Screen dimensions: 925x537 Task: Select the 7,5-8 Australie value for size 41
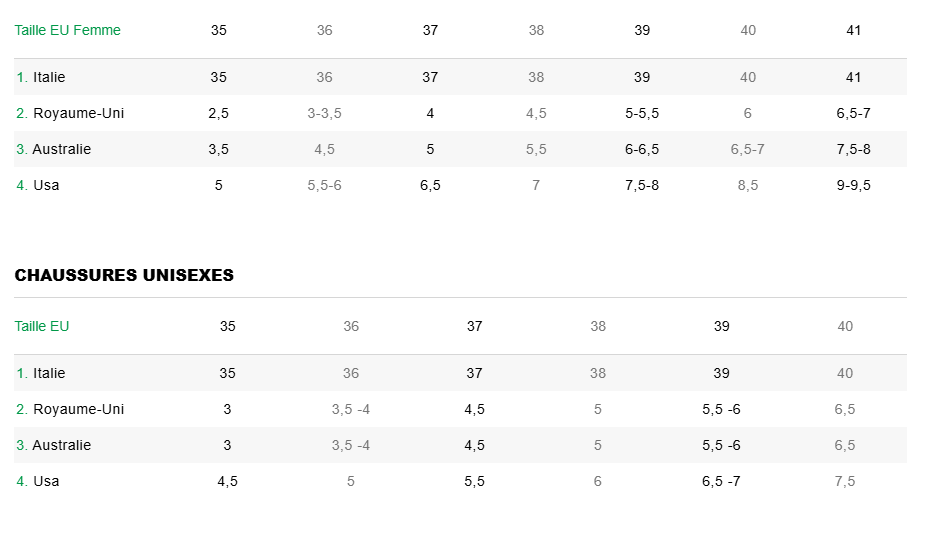pos(853,149)
